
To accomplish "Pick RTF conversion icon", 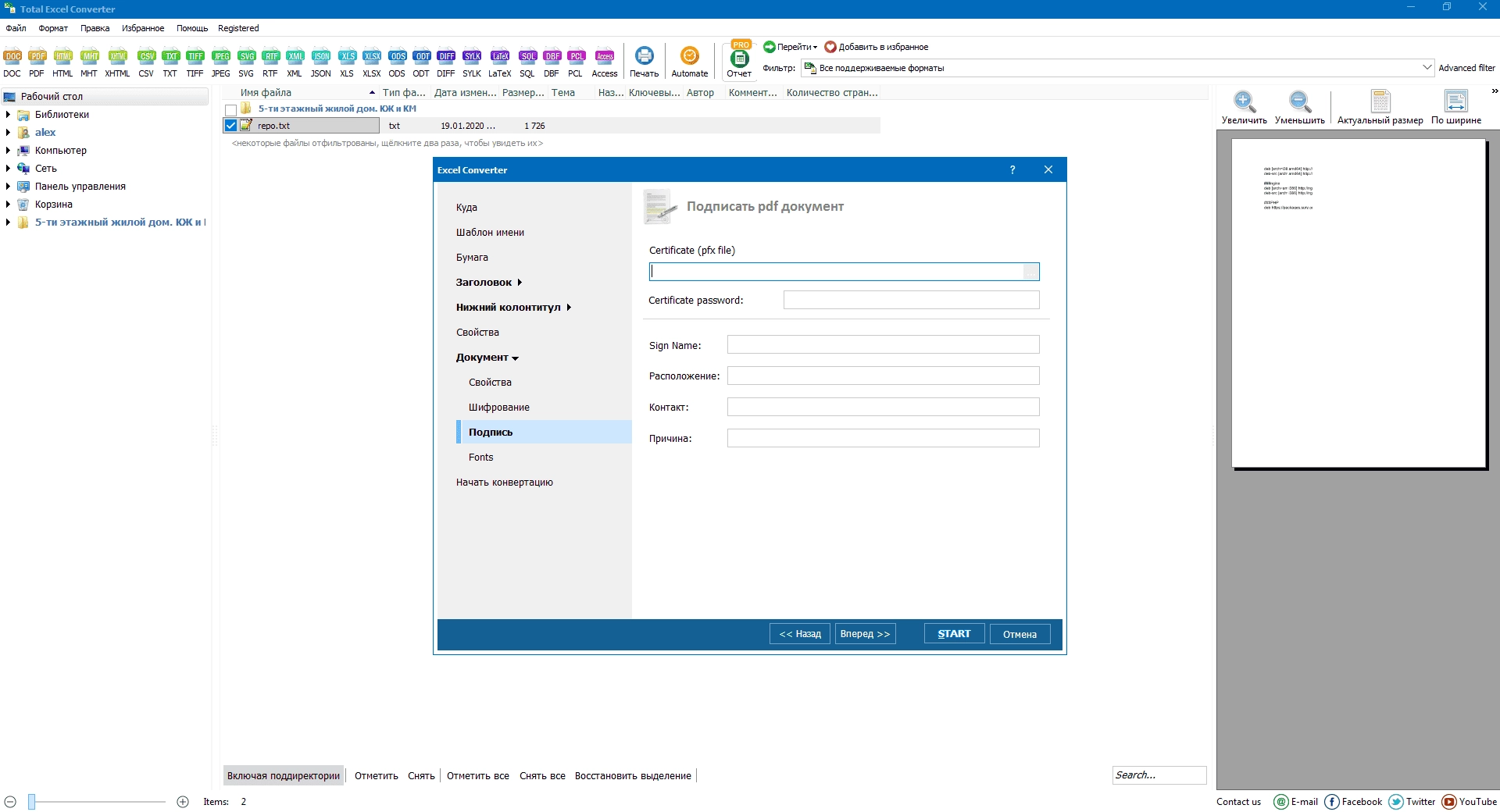I will [x=270, y=62].
